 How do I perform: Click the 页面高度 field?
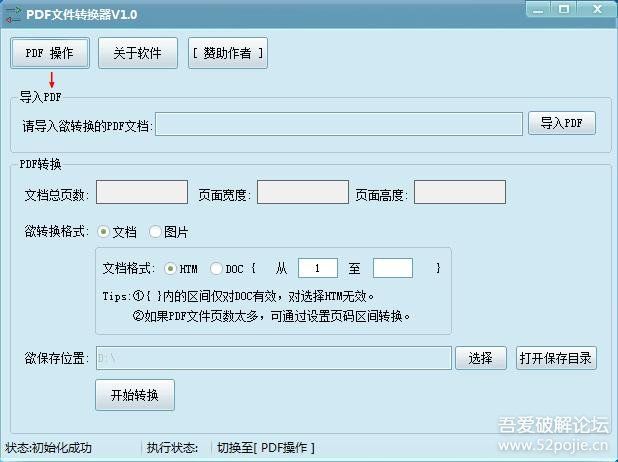[460, 192]
